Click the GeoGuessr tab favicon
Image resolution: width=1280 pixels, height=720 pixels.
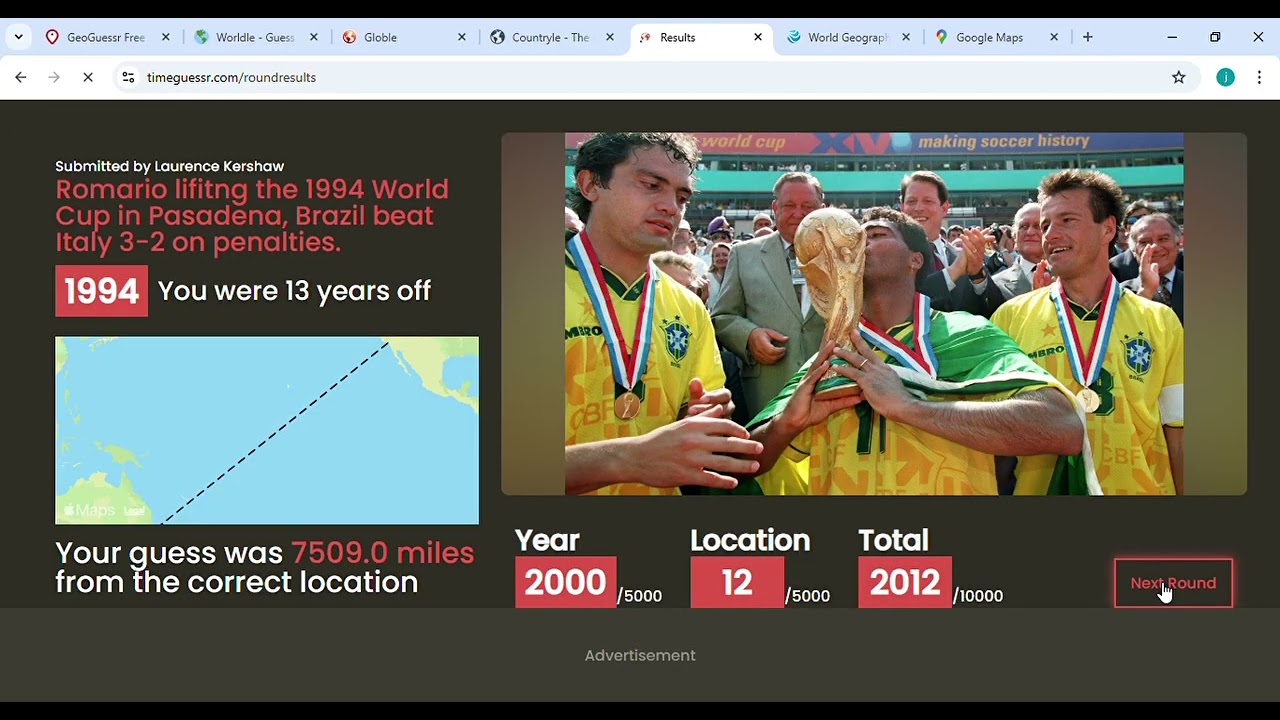[52, 37]
